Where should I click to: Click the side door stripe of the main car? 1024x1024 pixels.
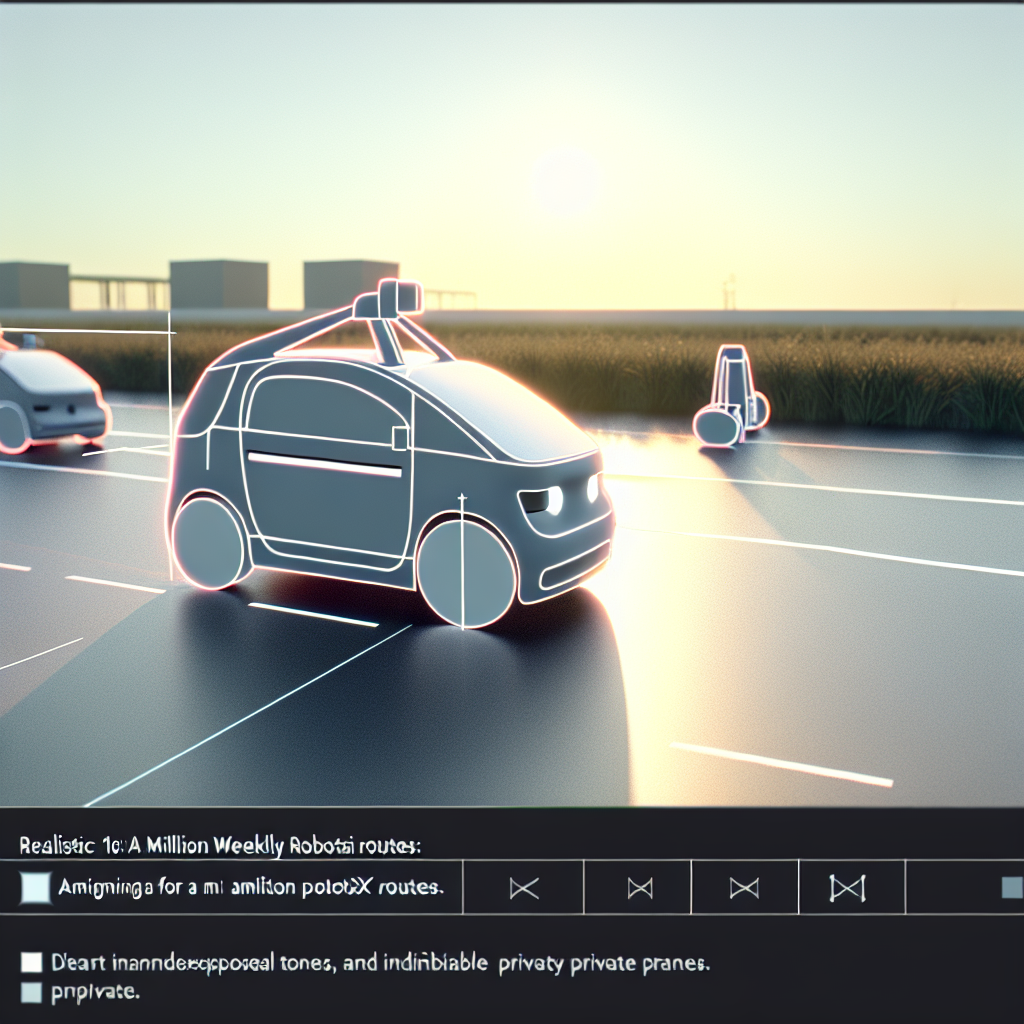(x=324, y=464)
